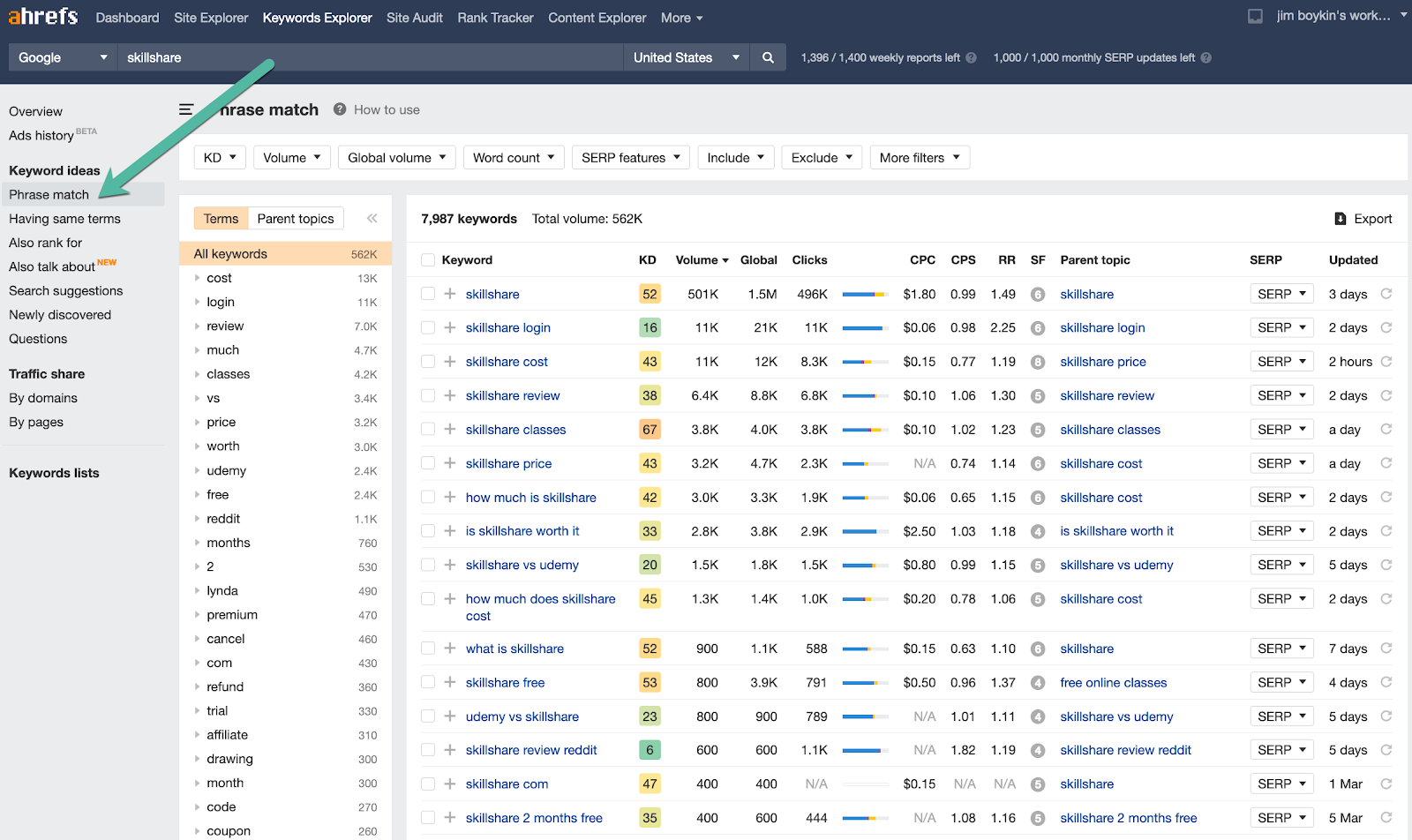Add skillshare vs udemy with plus icon
1412x840 pixels.
click(x=450, y=565)
